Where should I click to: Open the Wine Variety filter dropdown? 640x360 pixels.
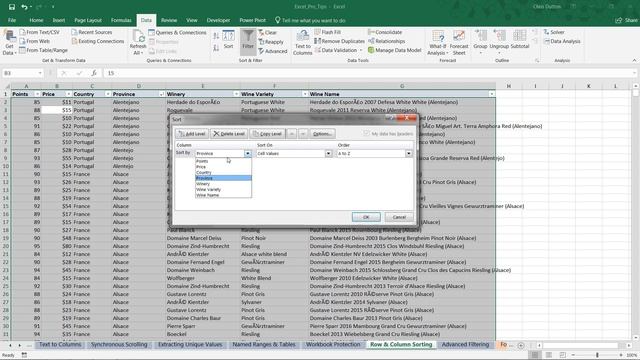[x=304, y=94]
